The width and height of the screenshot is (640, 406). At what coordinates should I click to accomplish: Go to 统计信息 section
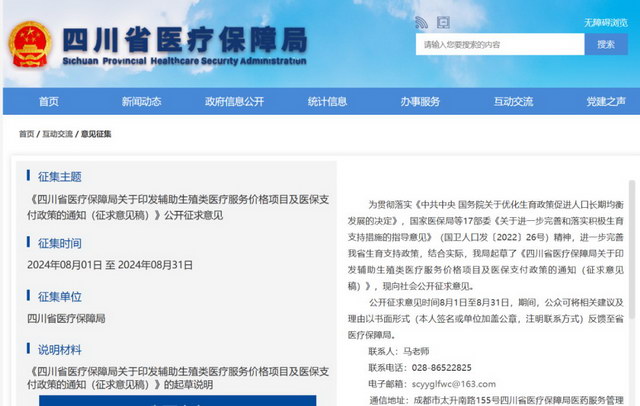327,102
